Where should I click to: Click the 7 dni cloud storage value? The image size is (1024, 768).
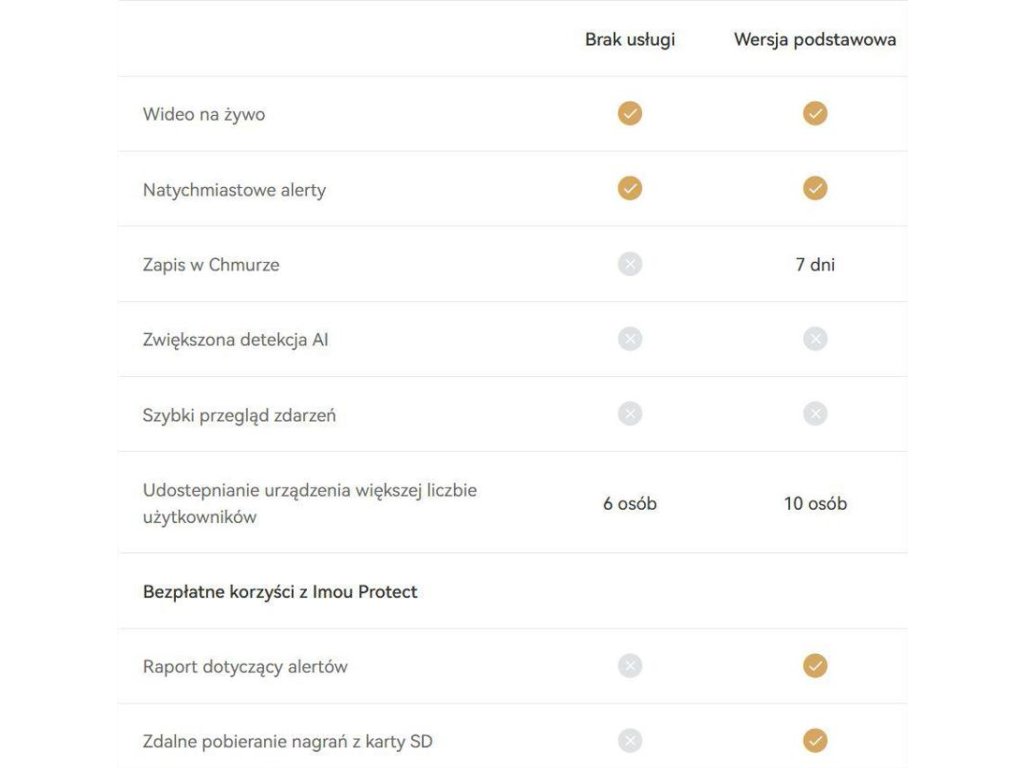point(815,265)
